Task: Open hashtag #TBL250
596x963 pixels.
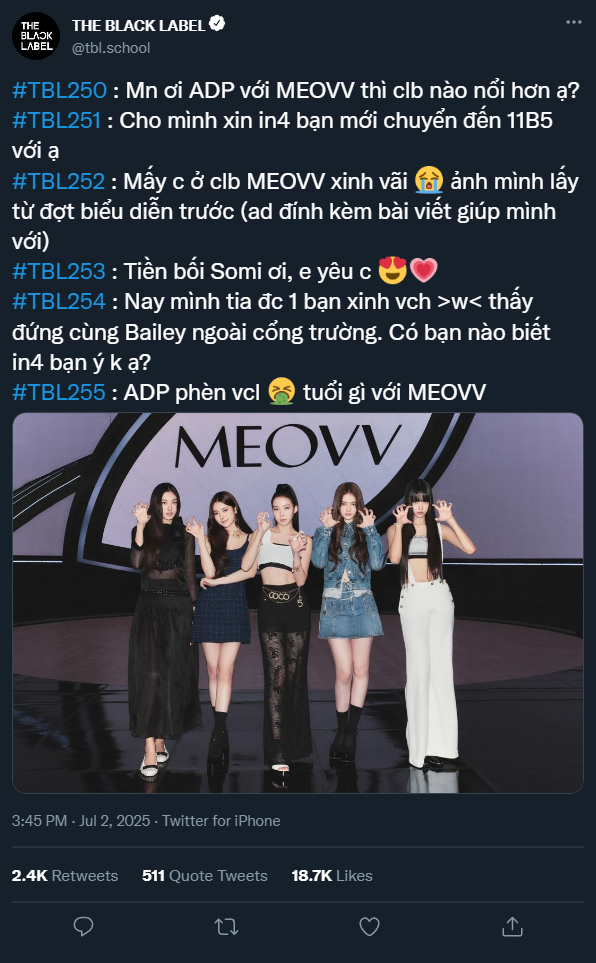Action: click(x=60, y=90)
